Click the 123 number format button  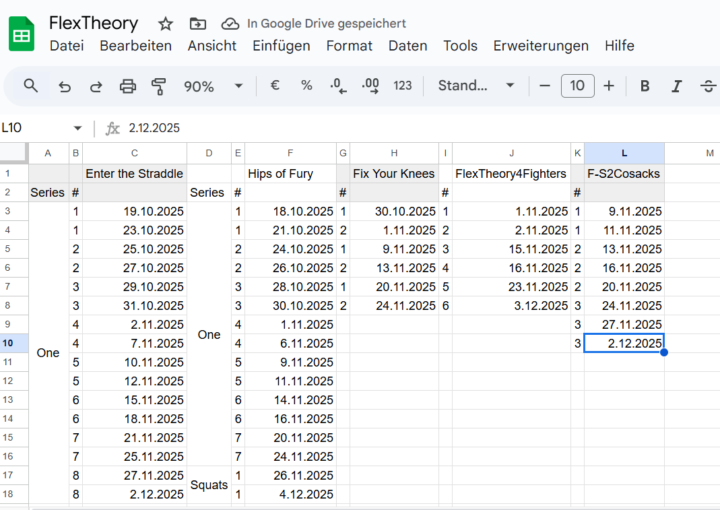[x=403, y=86]
